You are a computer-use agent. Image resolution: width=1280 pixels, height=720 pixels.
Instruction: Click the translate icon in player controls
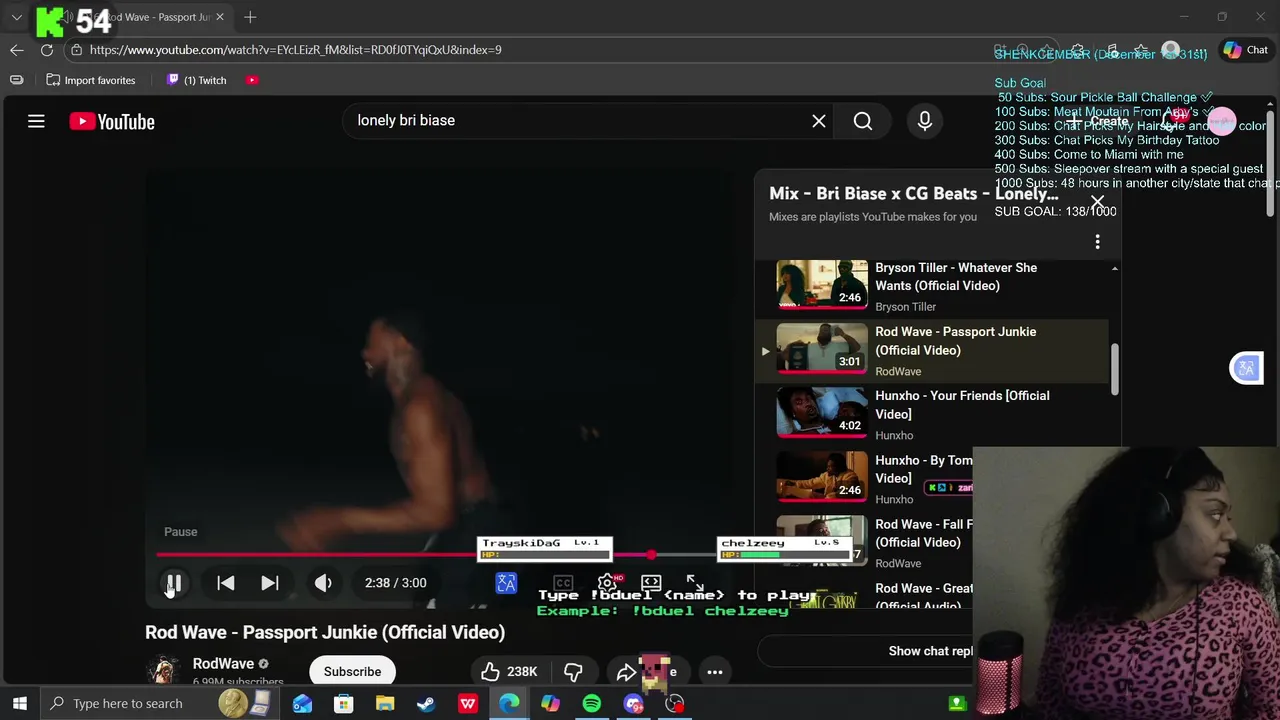coord(506,583)
